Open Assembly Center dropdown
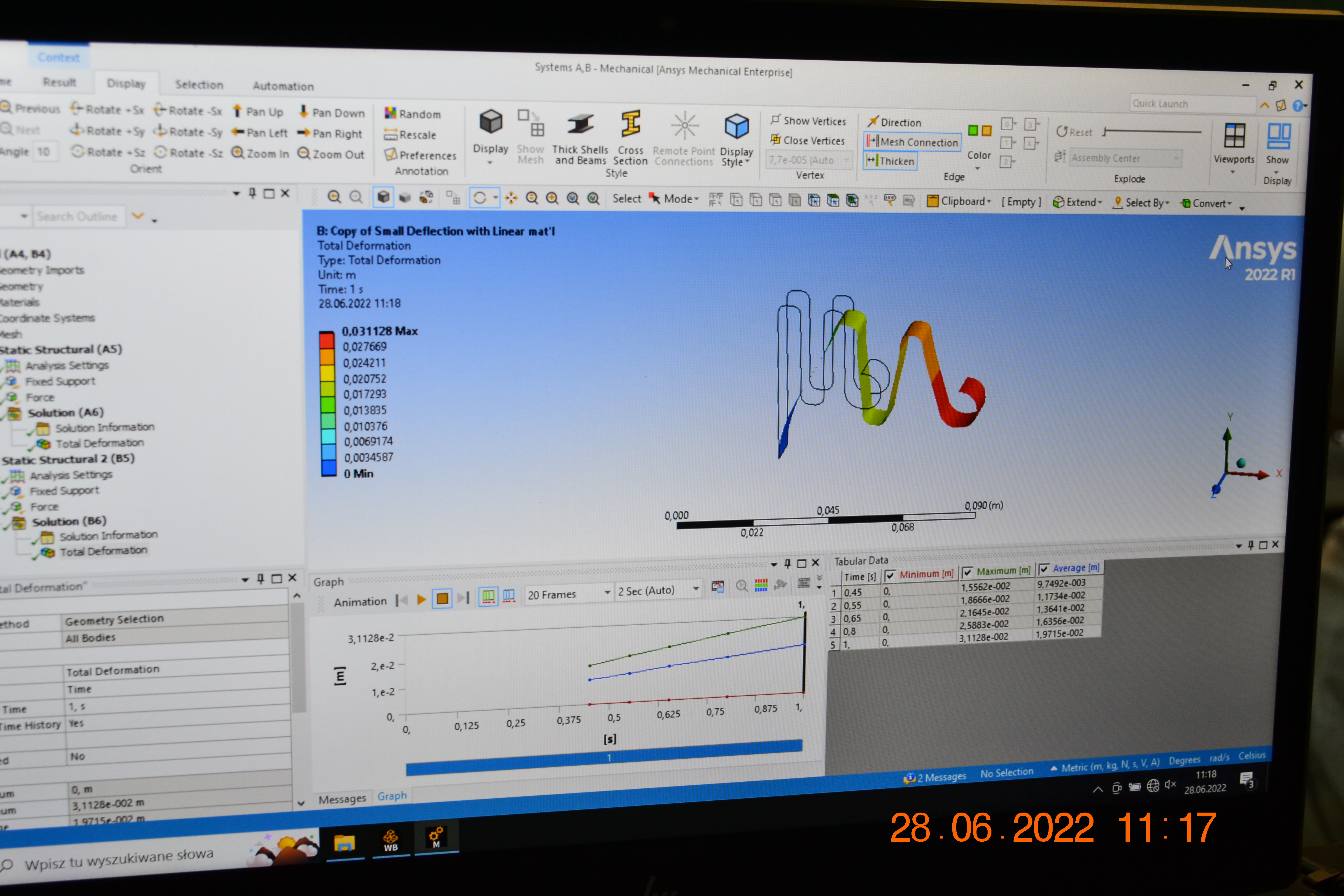This screenshot has width=1344, height=896. coord(1125,158)
